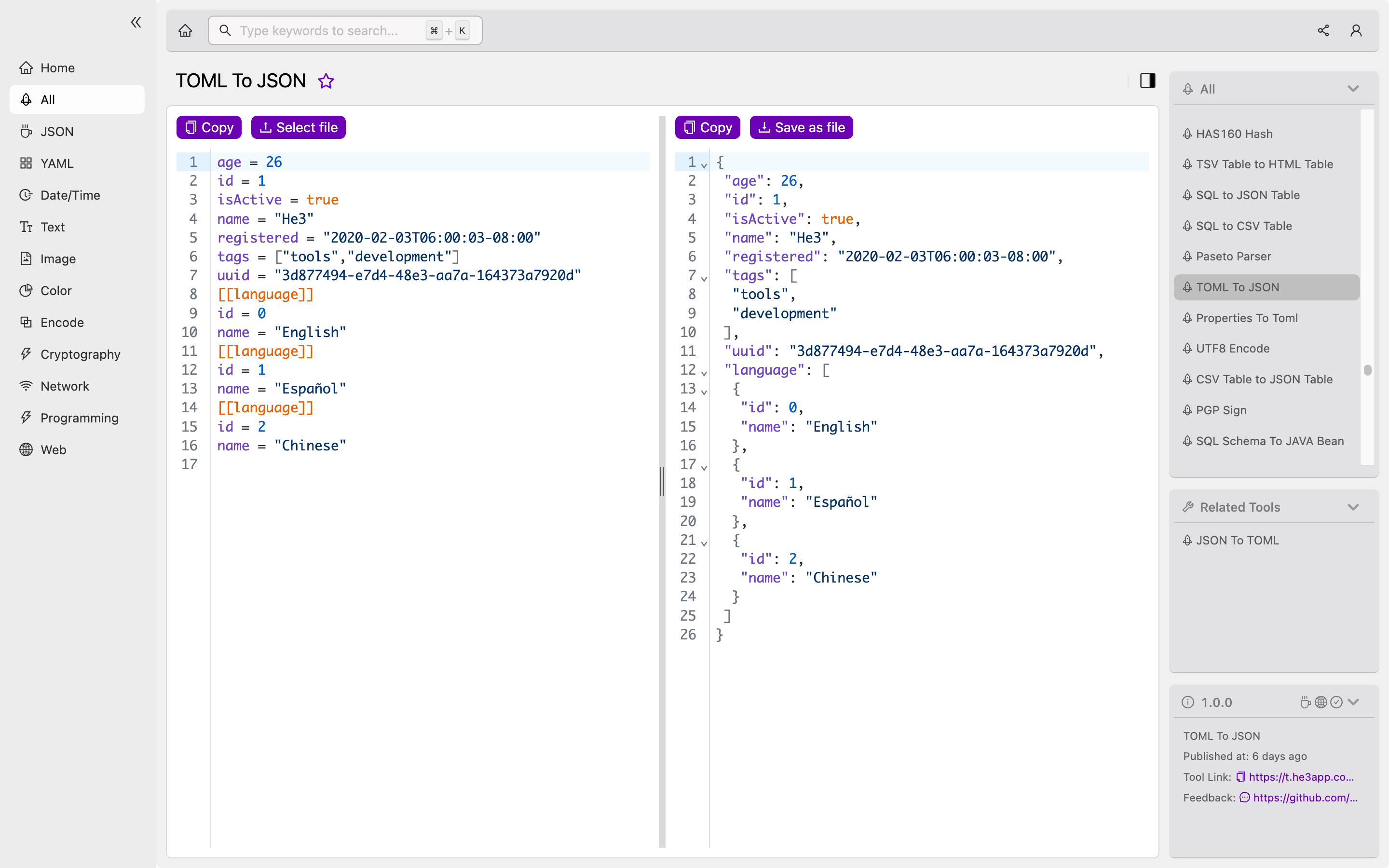Open Home in the sidebar
The image size is (1389, 868).
[77, 68]
